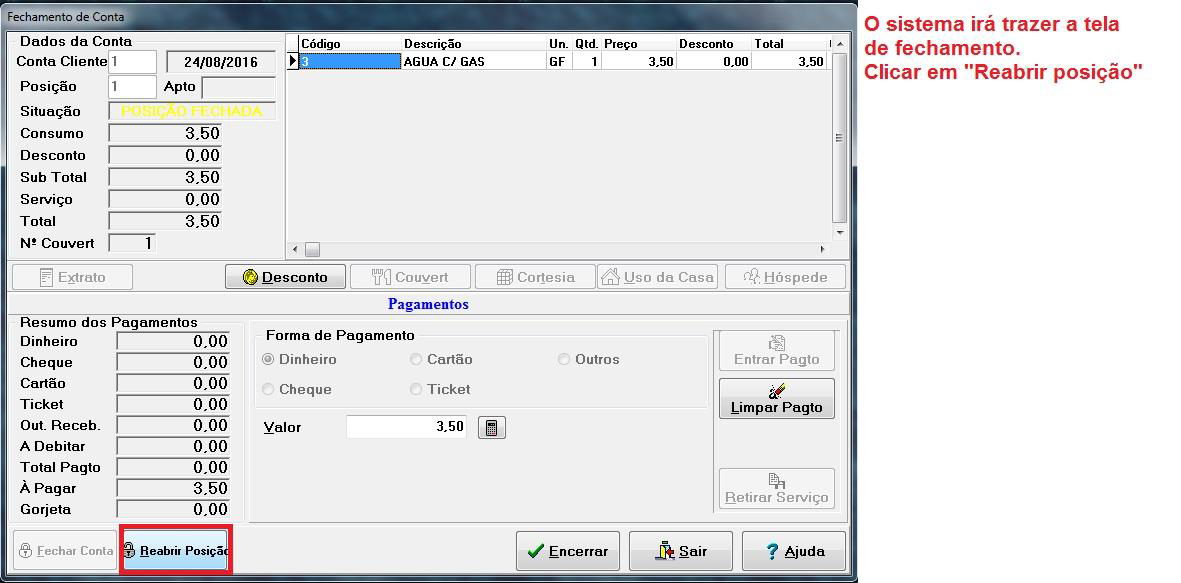Apply a discount with the Desconto button
This screenshot has height=583, width=1181.
285,277
